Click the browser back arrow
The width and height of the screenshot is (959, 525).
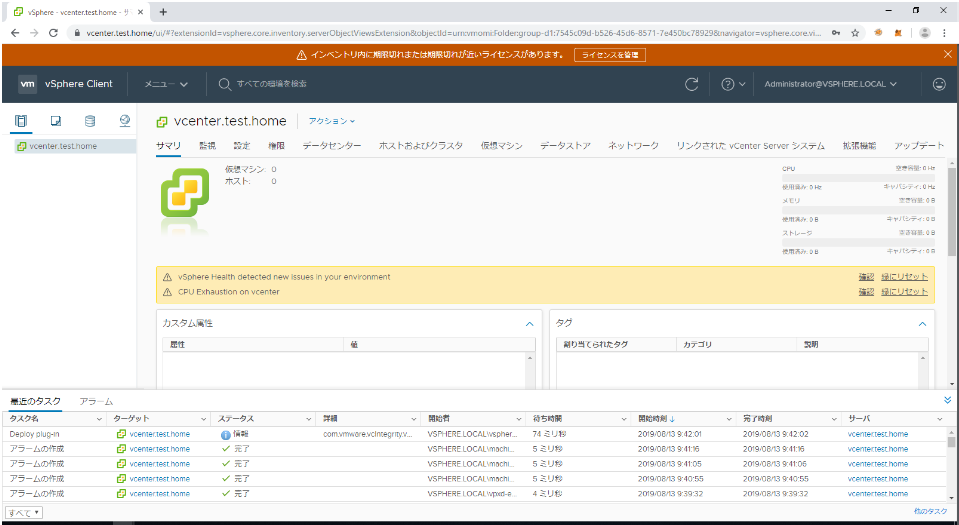tap(15, 33)
